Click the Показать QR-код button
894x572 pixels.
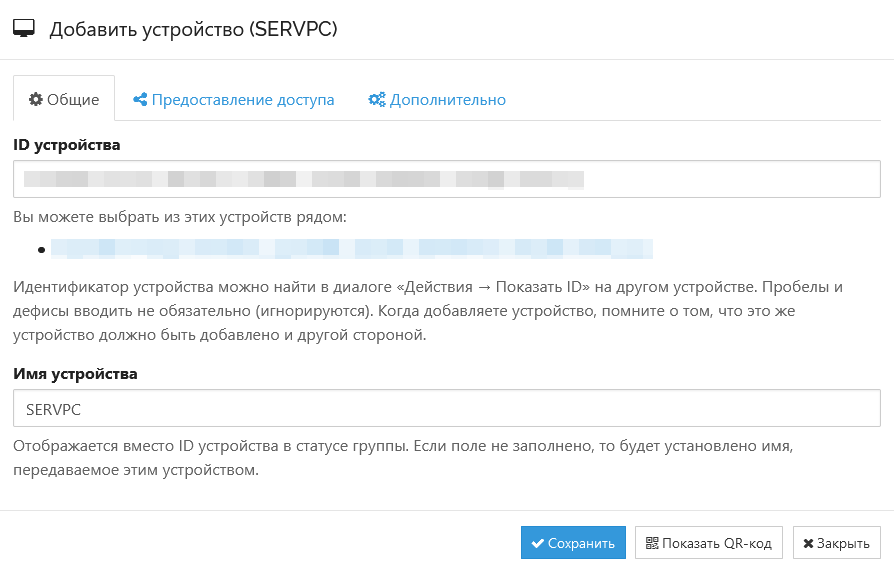709,543
